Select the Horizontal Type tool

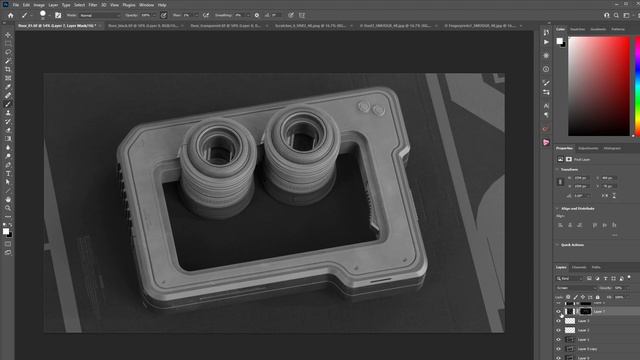(8, 173)
